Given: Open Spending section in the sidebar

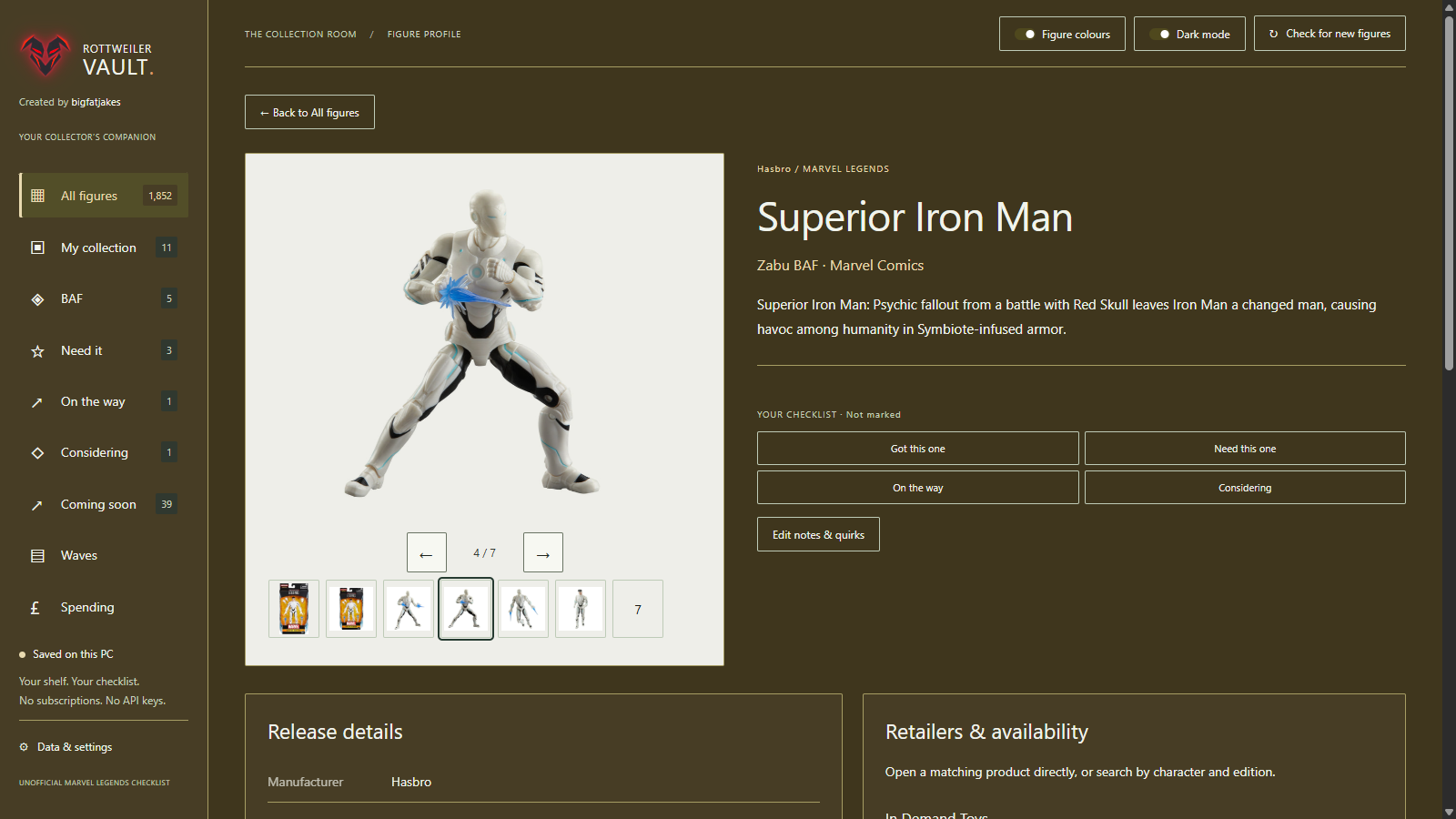Looking at the screenshot, I should coord(104,607).
